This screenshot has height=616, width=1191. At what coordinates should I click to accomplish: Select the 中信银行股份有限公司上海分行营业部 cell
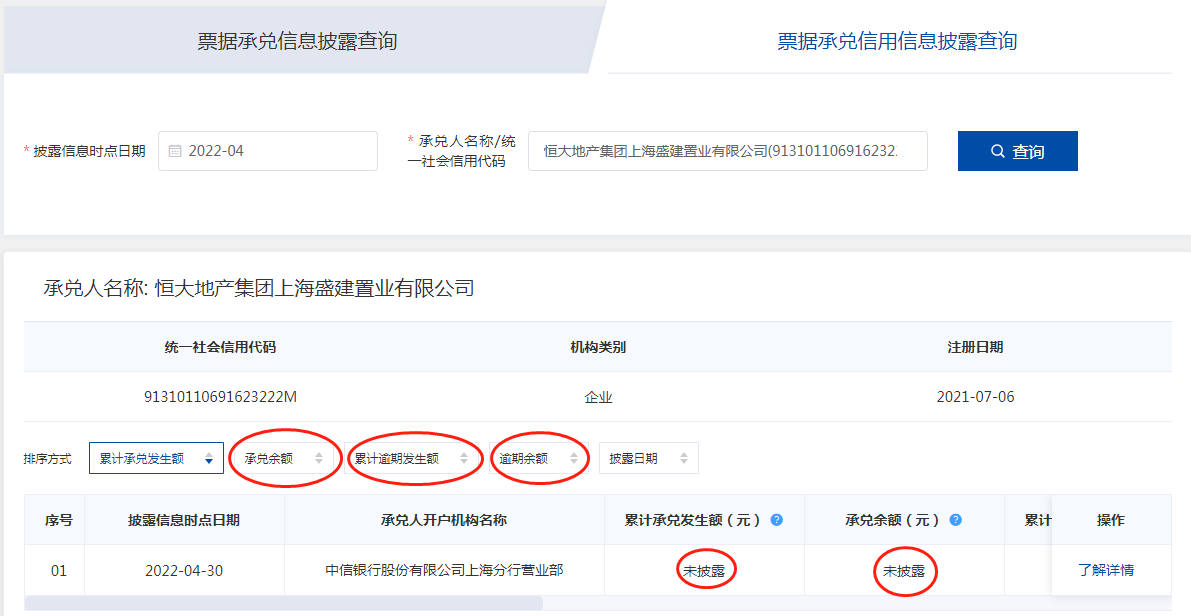(x=444, y=570)
